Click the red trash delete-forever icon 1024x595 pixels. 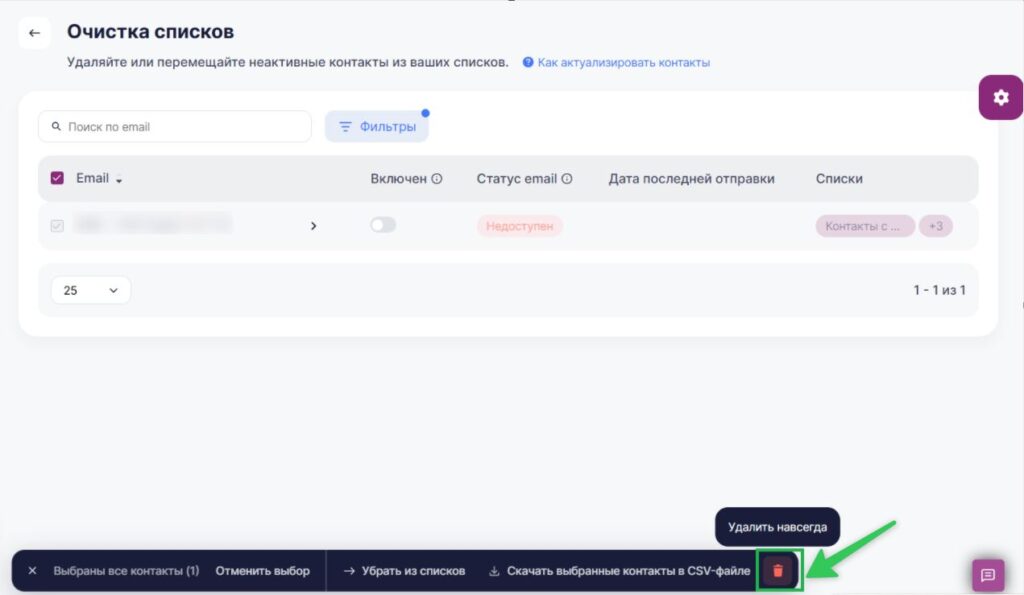[778, 571]
